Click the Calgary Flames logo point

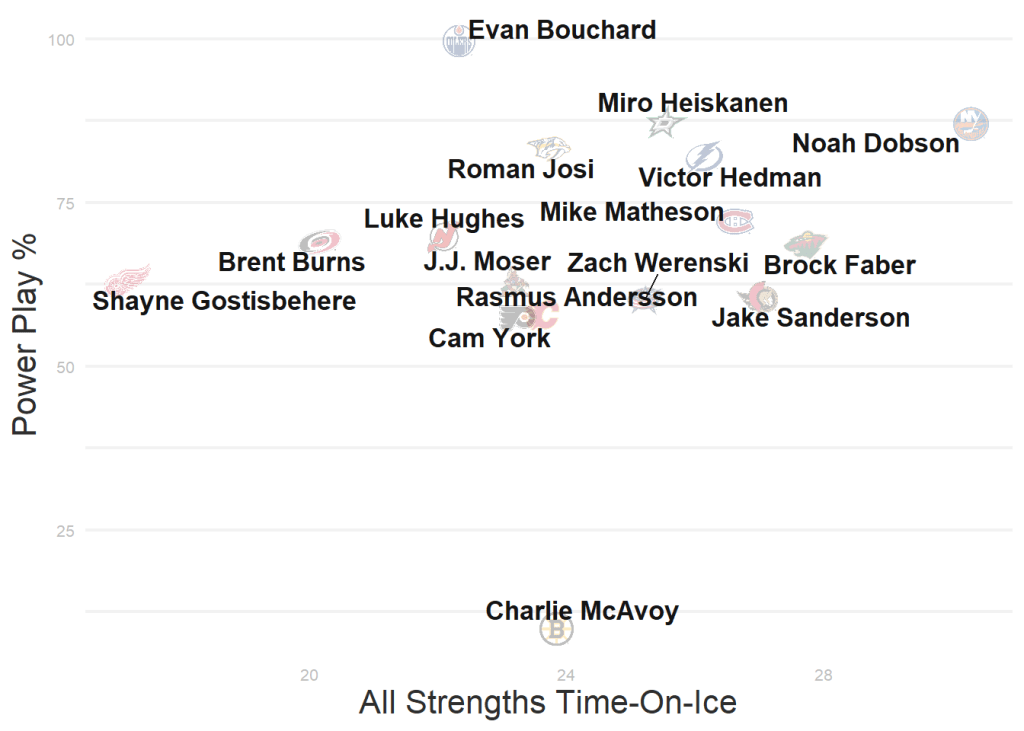543,316
